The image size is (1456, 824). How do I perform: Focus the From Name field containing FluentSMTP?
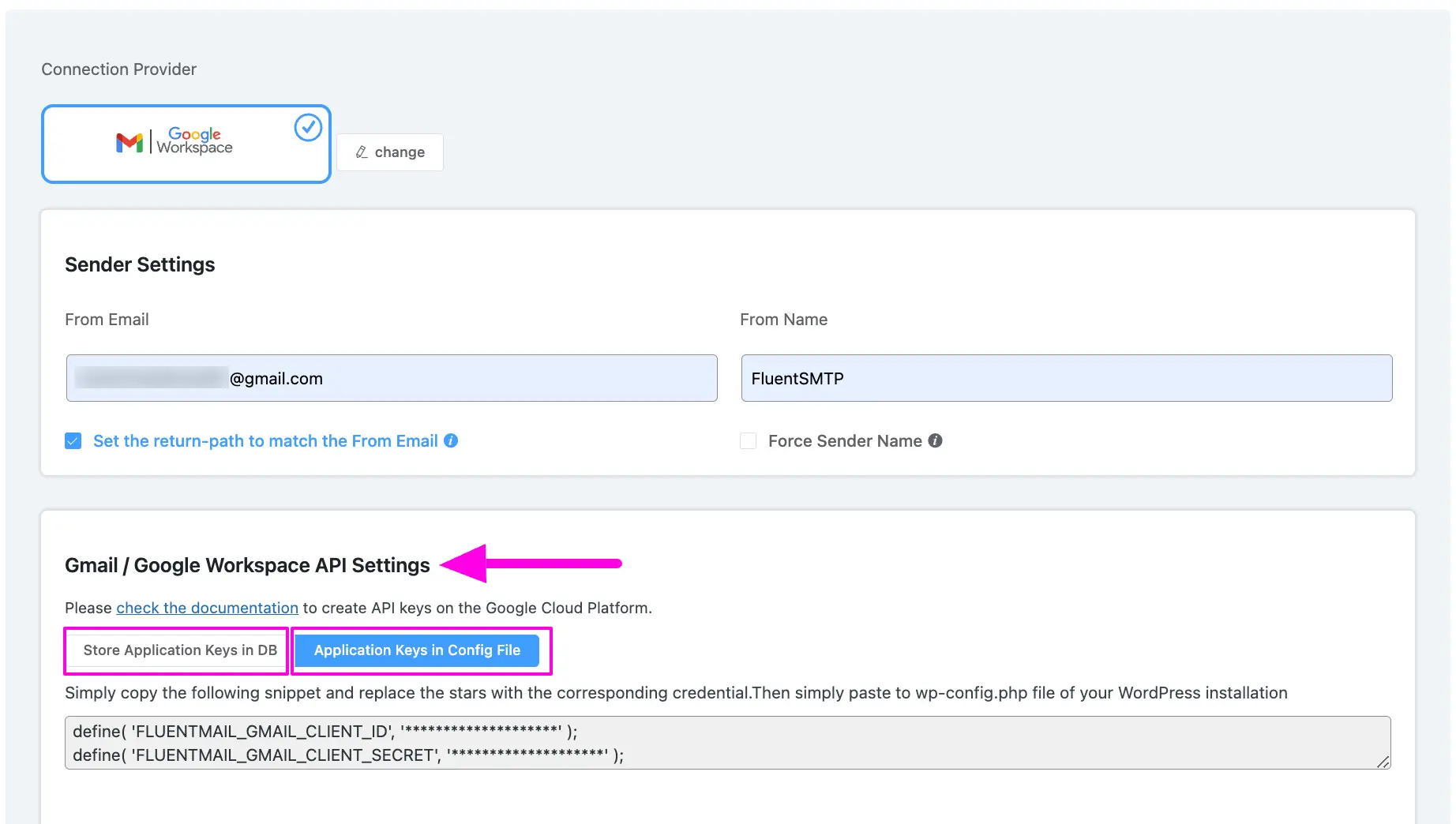point(1067,378)
